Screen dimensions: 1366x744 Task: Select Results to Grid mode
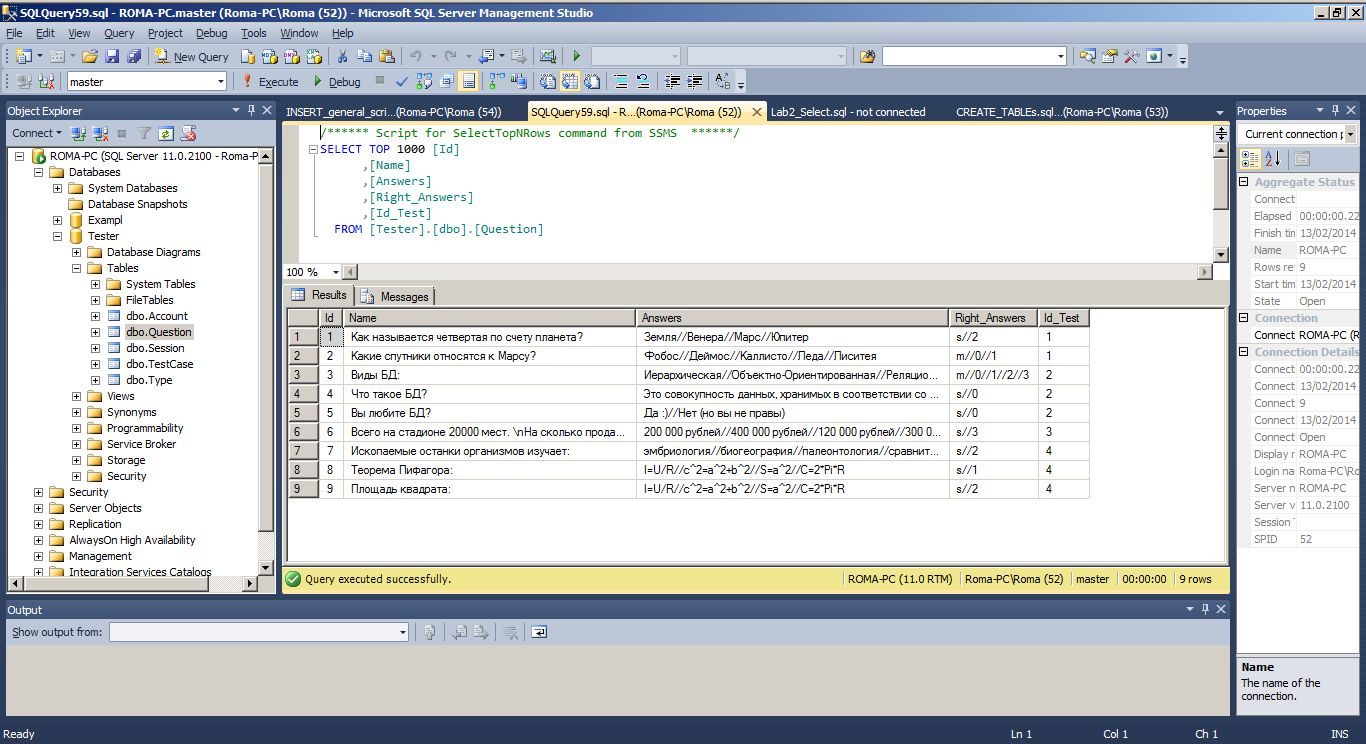coord(570,81)
